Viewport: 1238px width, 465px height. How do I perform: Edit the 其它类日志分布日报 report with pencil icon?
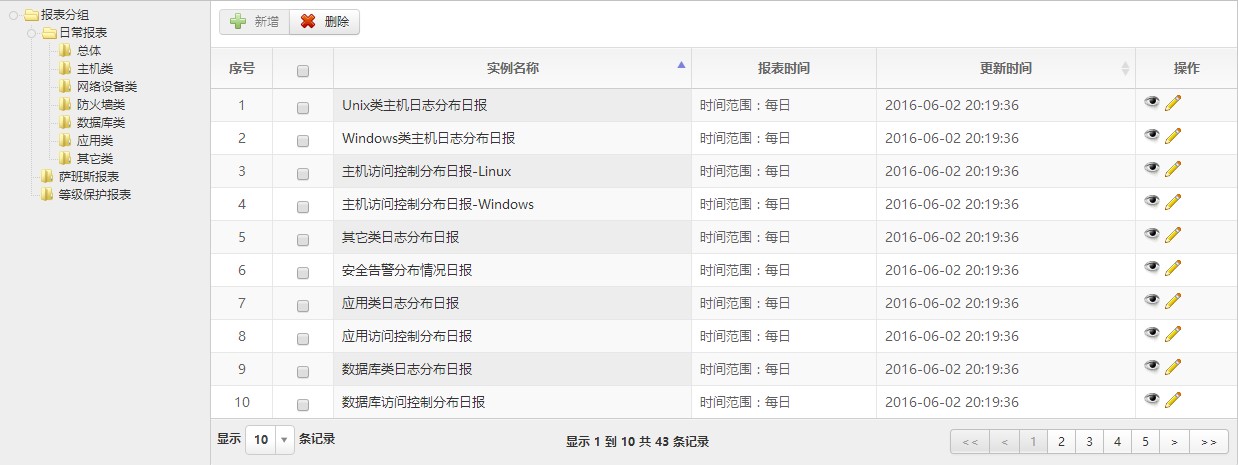(1173, 235)
